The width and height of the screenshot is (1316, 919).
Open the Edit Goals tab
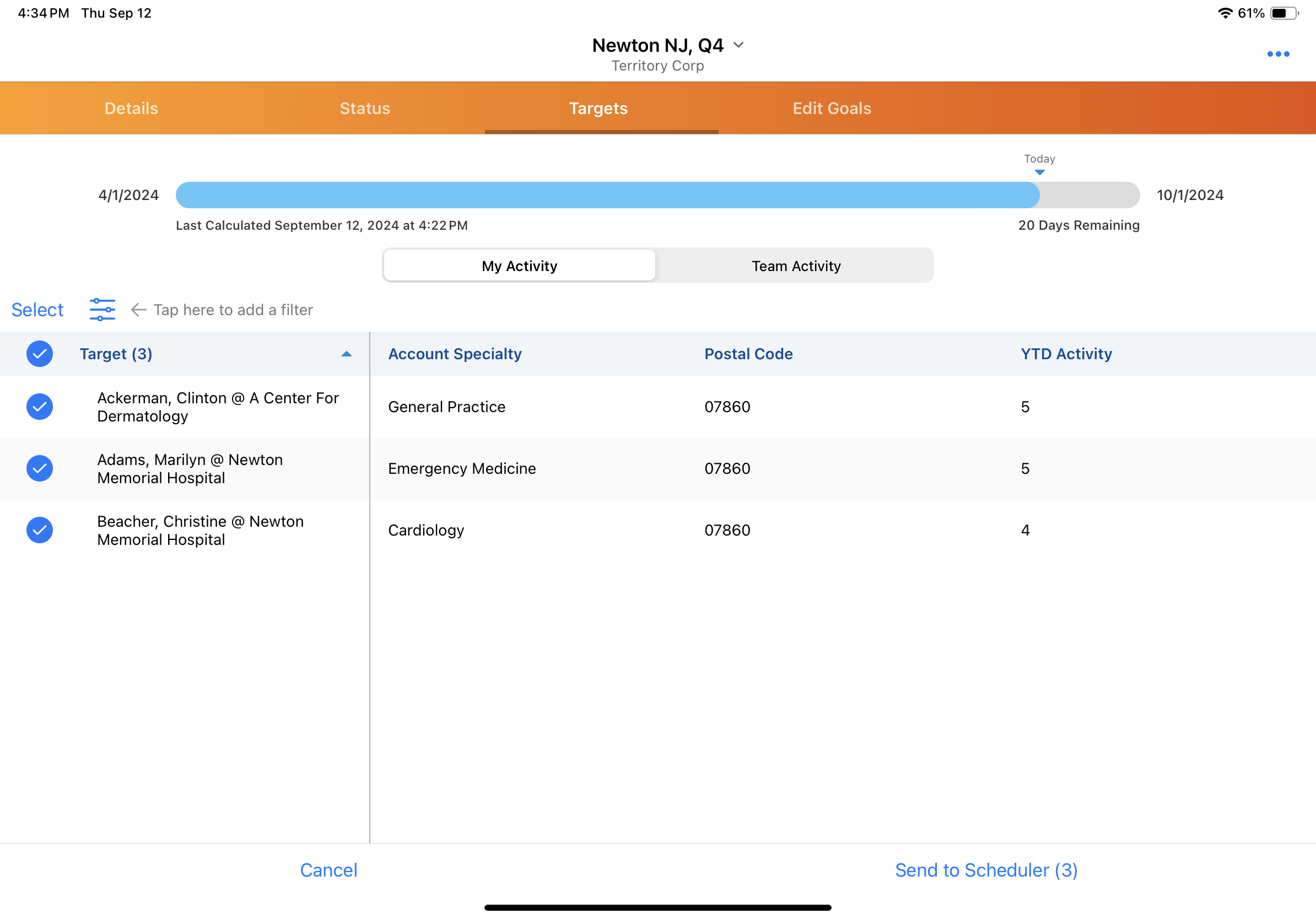(x=831, y=109)
